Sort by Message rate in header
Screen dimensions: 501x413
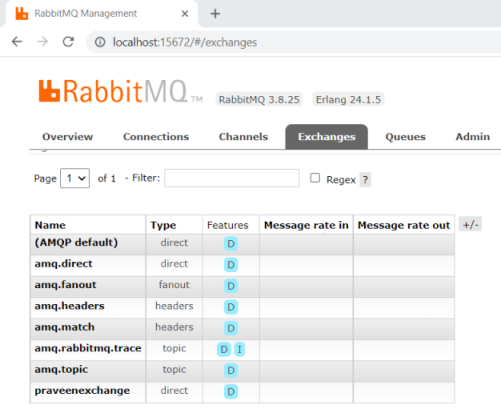(x=306, y=225)
